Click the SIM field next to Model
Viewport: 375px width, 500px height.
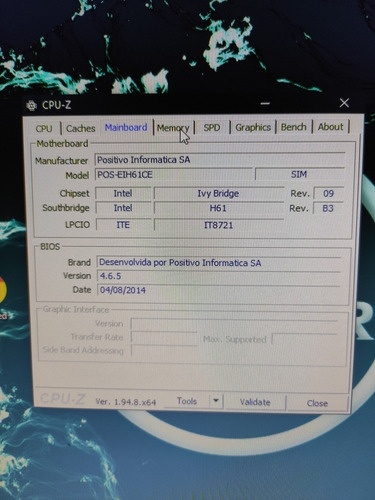click(x=299, y=174)
